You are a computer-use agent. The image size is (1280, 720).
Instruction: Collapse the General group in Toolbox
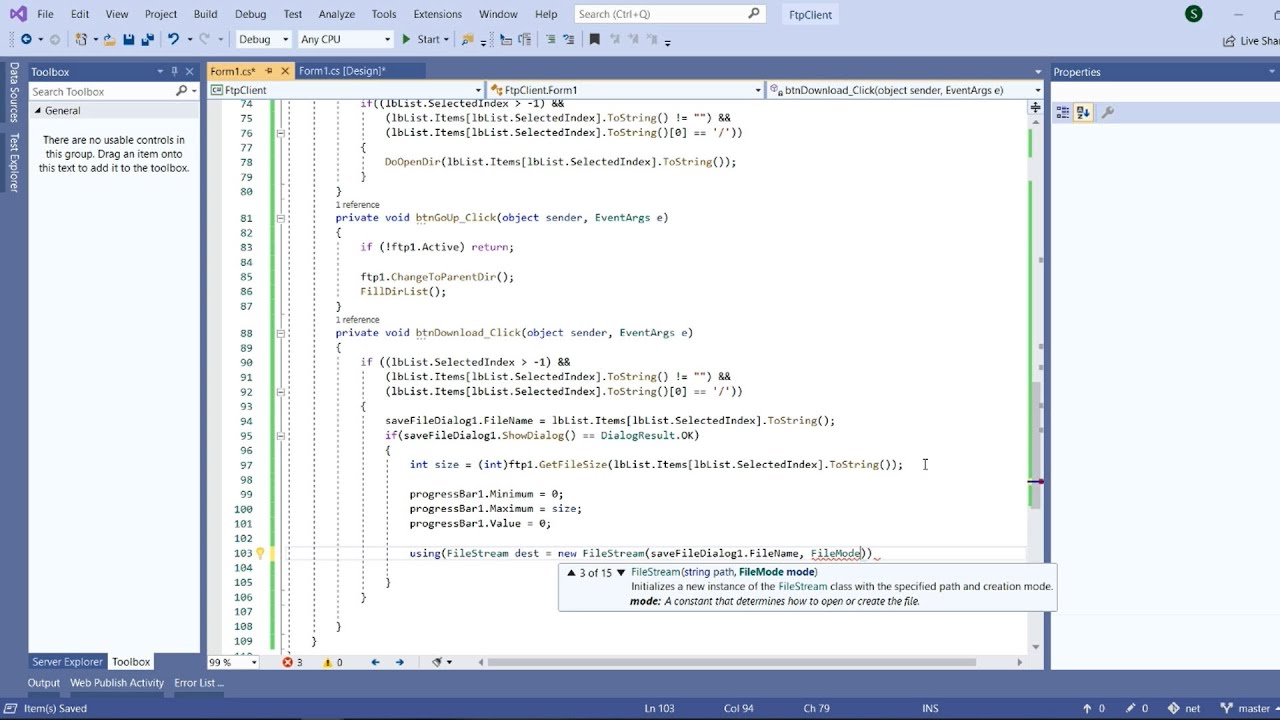coord(38,111)
